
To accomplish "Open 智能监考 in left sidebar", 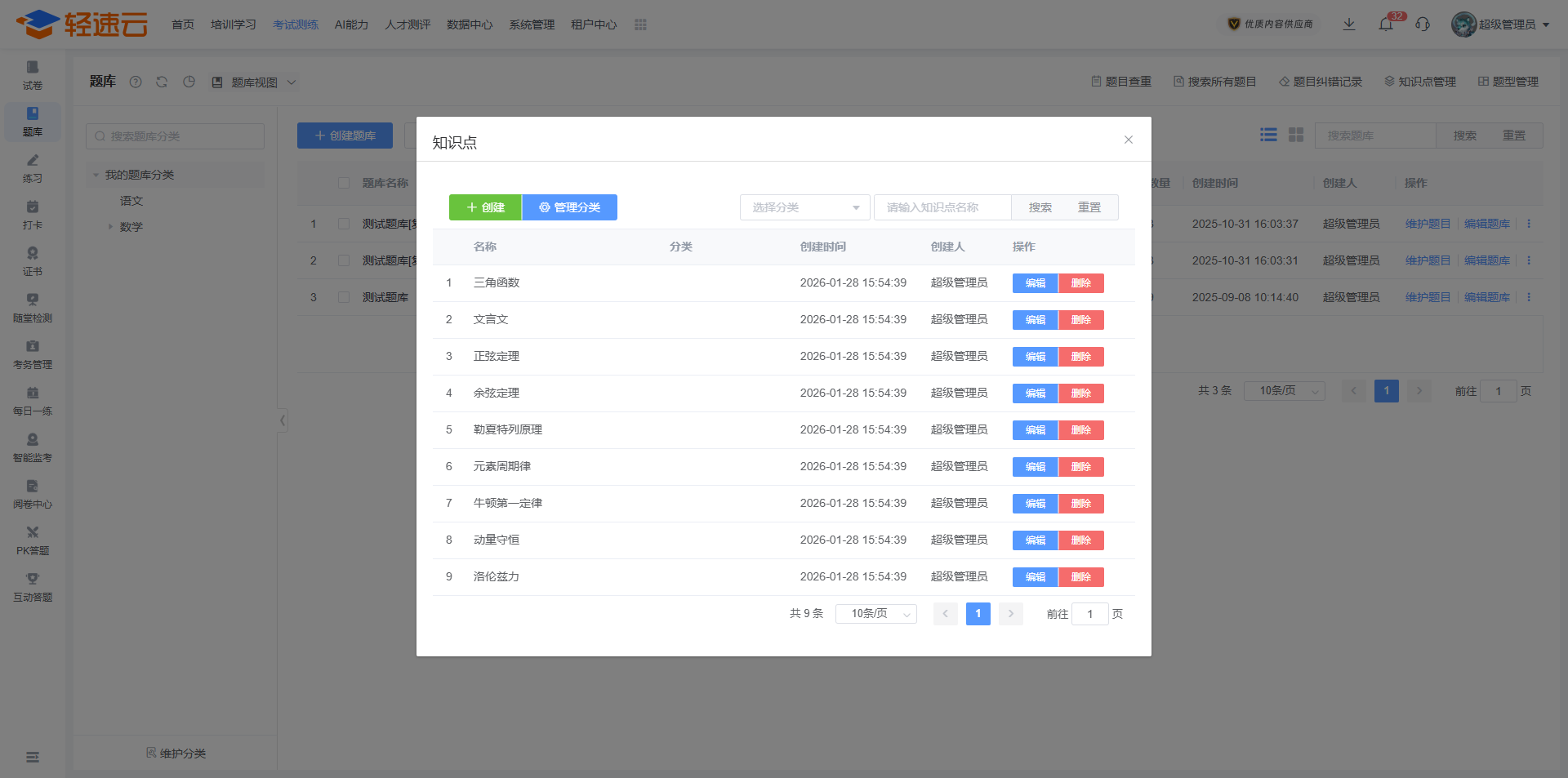I will (x=33, y=447).
